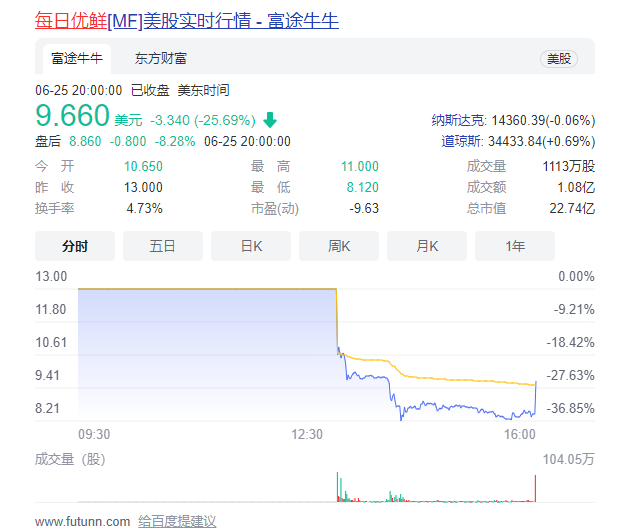Select the 周K chart tab
The image size is (622, 532).
(x=339, y=246)
